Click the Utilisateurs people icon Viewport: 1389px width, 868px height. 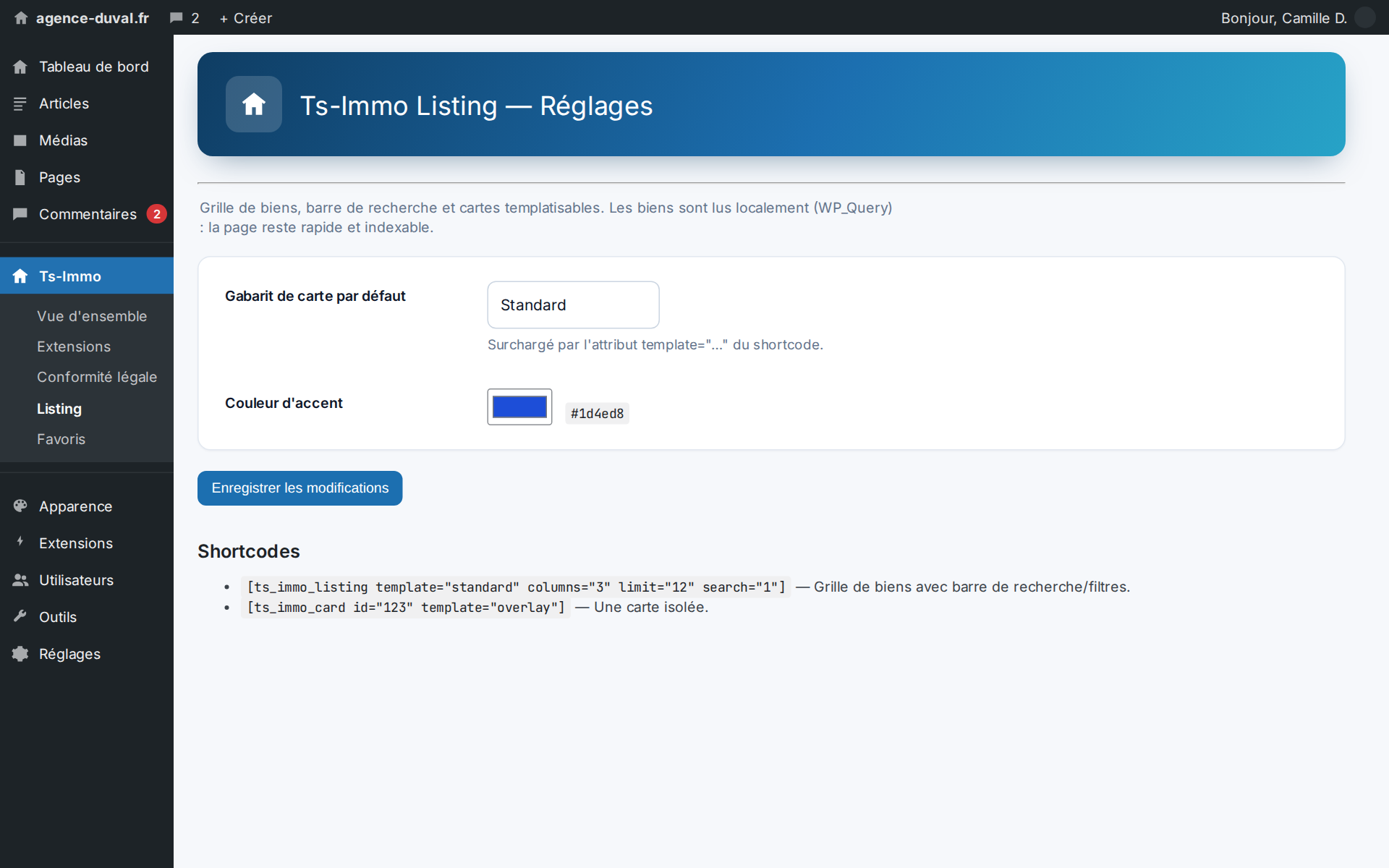tap(20, 580)
